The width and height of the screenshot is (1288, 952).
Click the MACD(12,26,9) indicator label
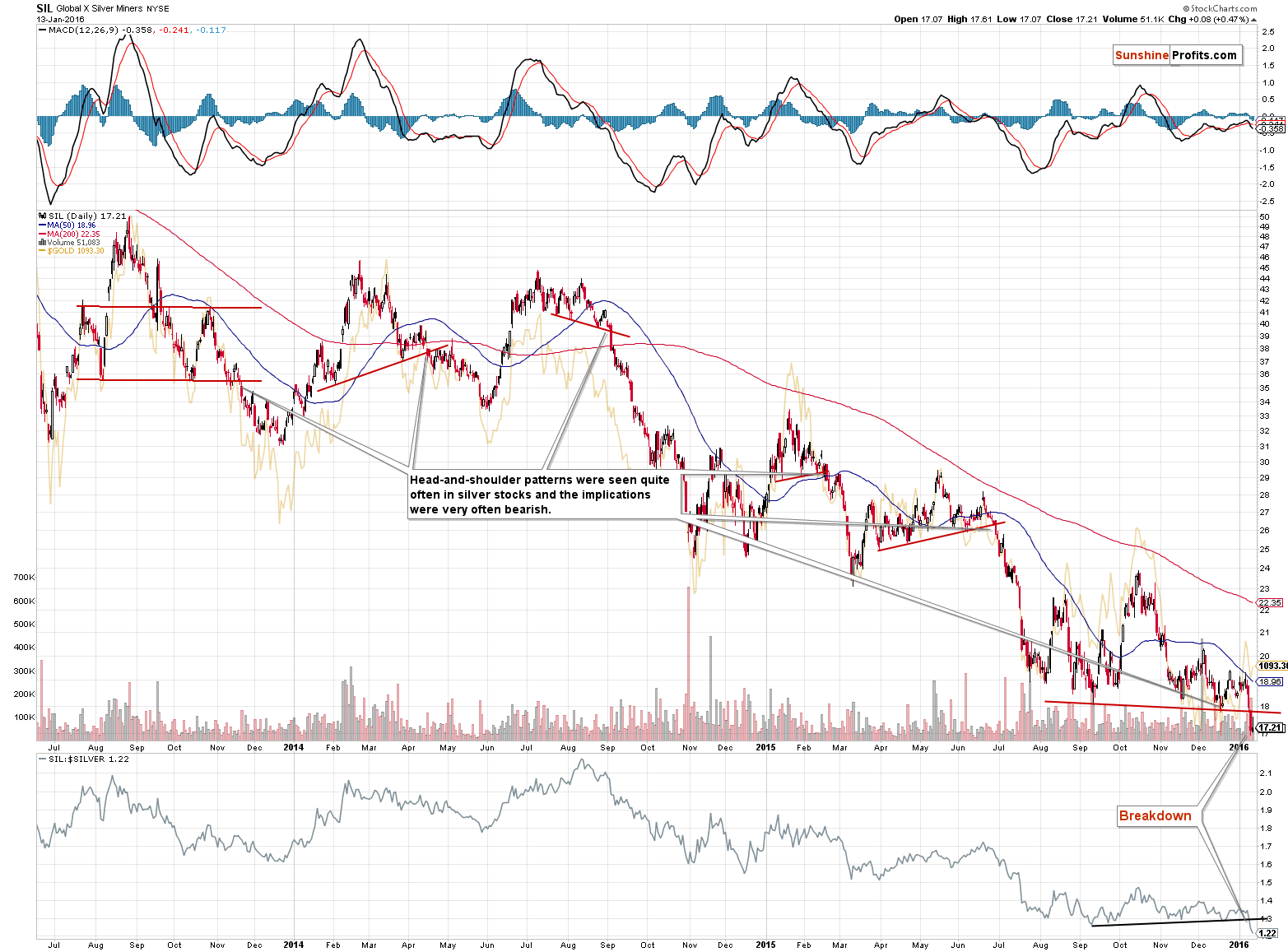(x=83, y=30)
